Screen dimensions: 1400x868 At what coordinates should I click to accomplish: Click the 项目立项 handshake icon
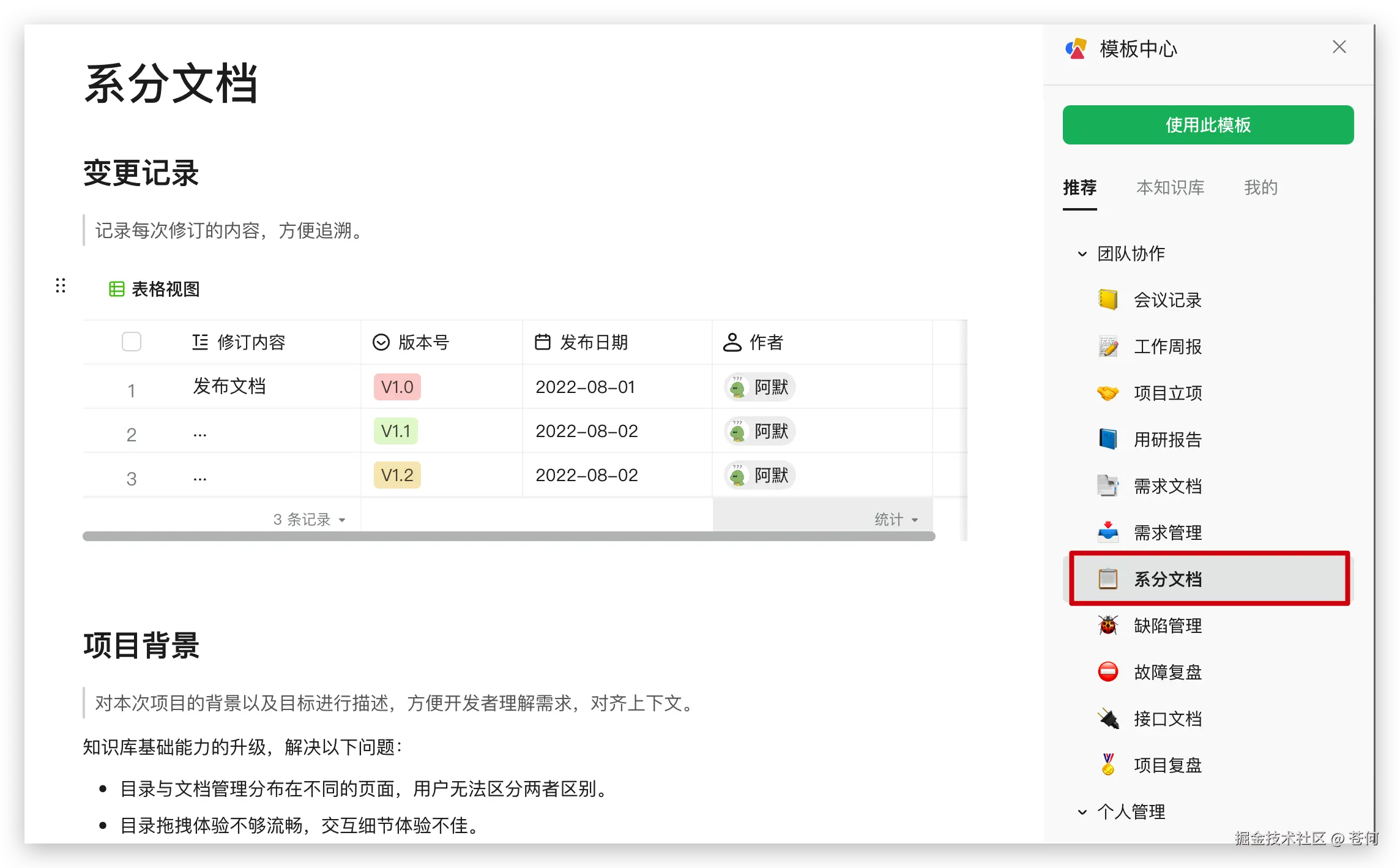click(1108, 393)
